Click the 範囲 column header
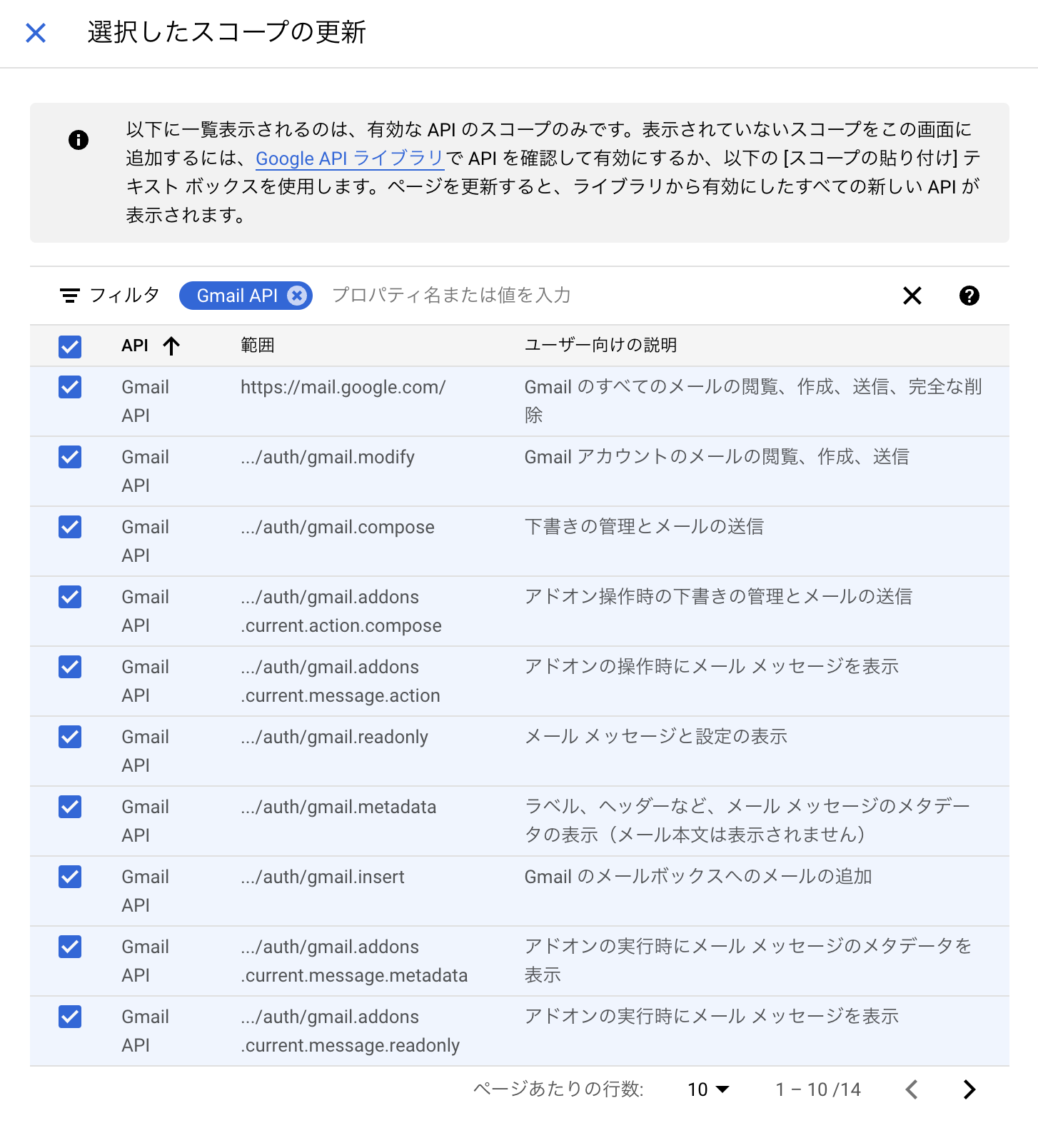This screenshot has height=1148, width=1038. click(x=258, y=346)
